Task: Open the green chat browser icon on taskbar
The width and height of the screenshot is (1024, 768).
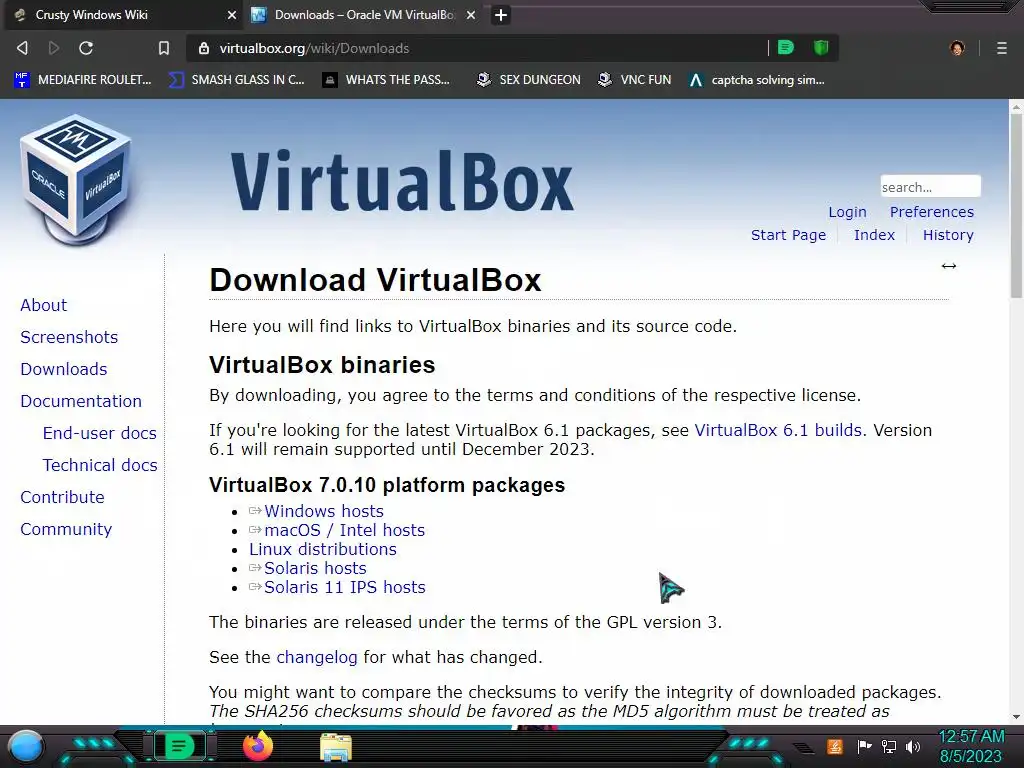Action: click(179, 746)
